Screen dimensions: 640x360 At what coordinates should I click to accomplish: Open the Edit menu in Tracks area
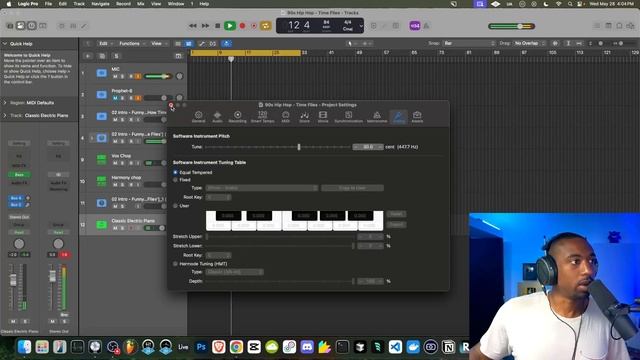[106, 44]
